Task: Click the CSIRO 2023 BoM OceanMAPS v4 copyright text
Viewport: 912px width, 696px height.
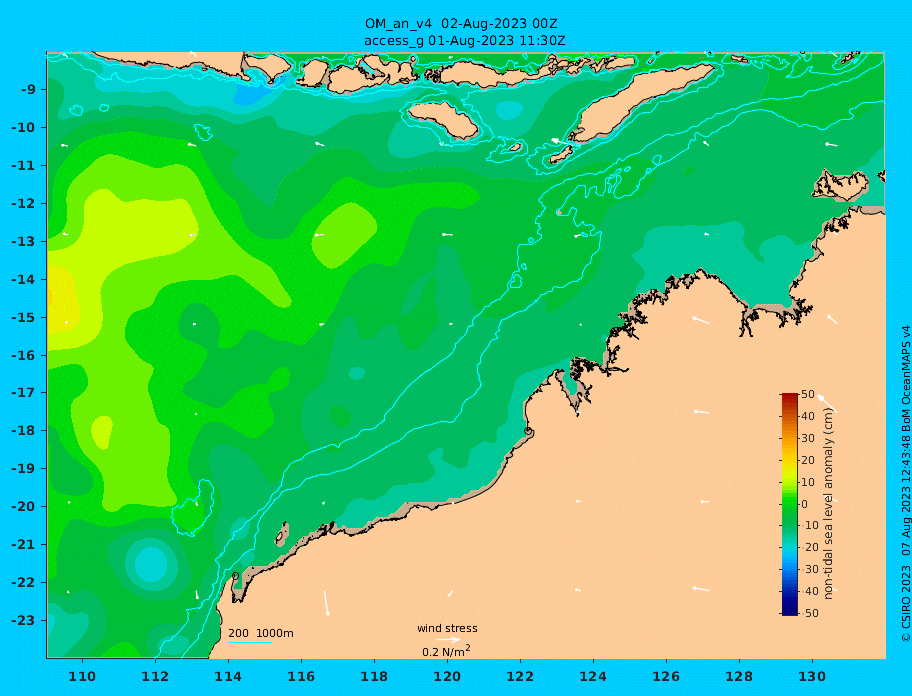Action: [905, 484]
